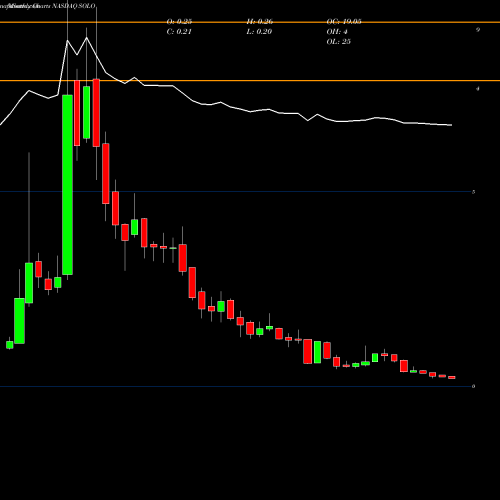Viewport: 500px width, 500px height.
Task: Click the low price label 'L: 0.20'
Action: pyautogui.click(x=259, y=32)
